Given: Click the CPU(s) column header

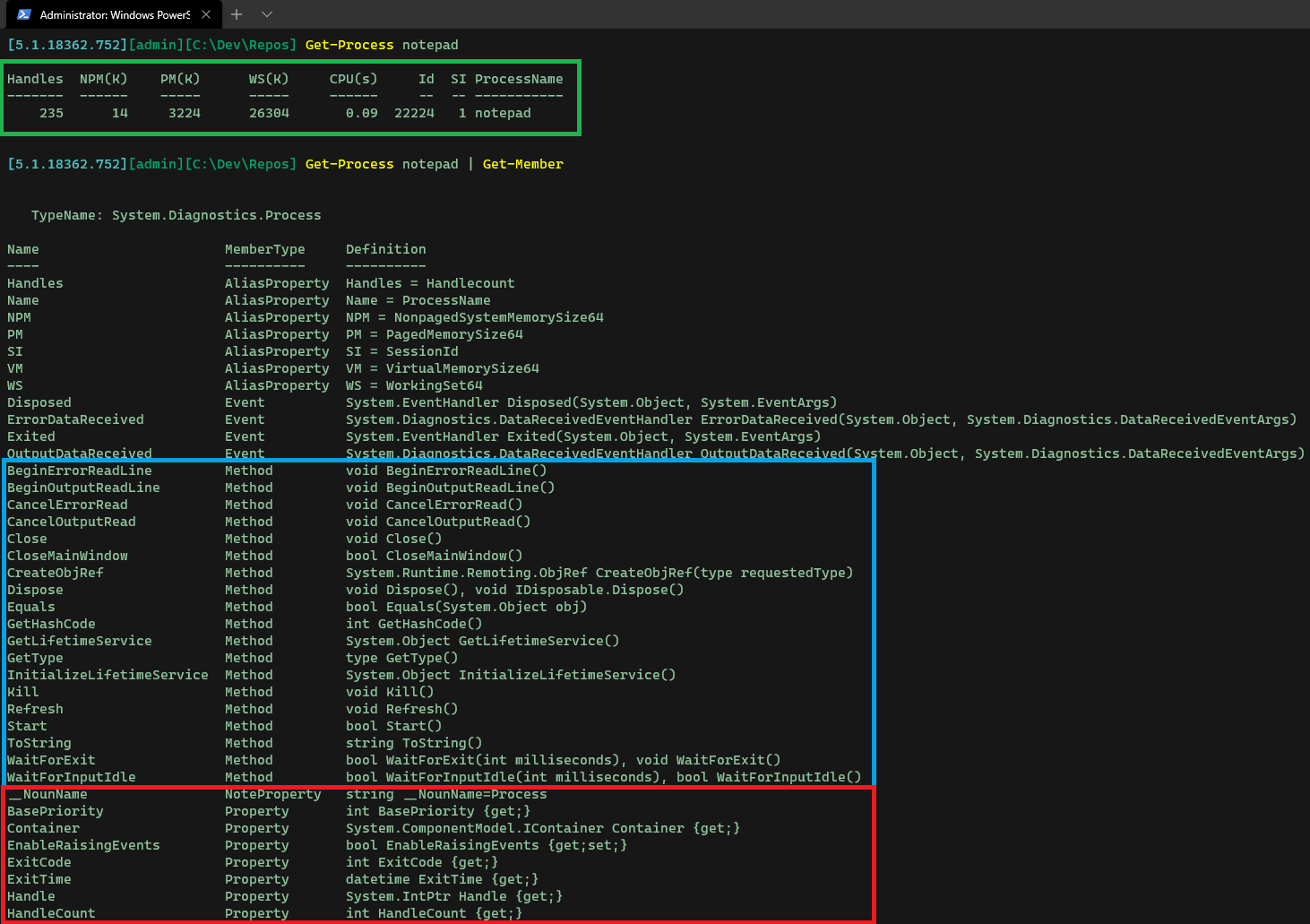Looking at the screenshot, I should (x=353, y=78).
